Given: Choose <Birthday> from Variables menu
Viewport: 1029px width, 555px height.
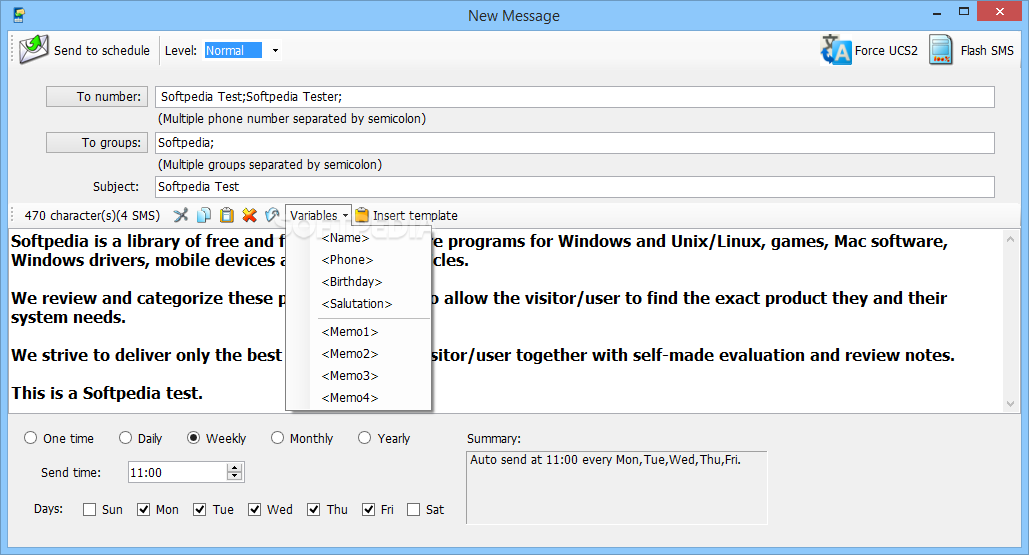Looking at the screenshot, I should click(x=358, y=282).
